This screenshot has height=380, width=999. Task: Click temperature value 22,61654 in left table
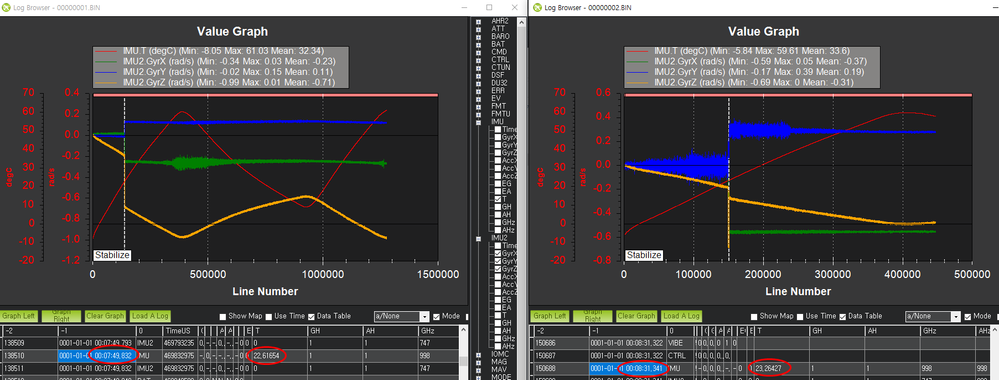(x=267, y=355)
